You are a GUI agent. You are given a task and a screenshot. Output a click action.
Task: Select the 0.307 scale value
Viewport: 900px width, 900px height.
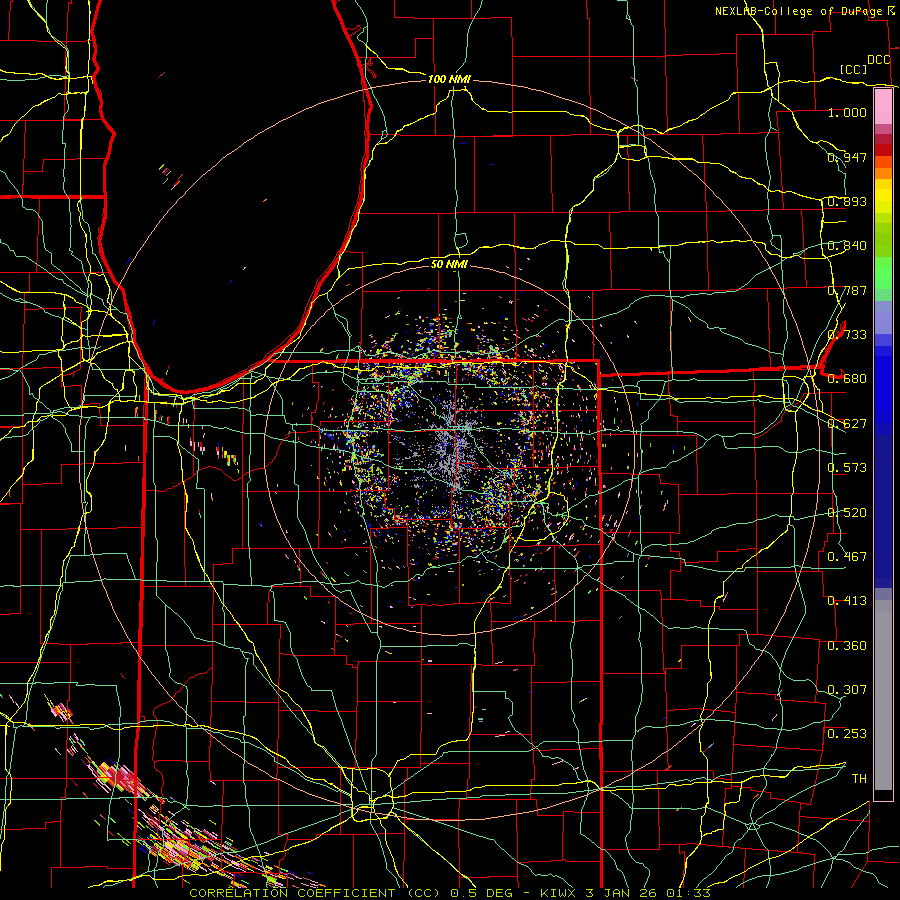tap(847, 690)
